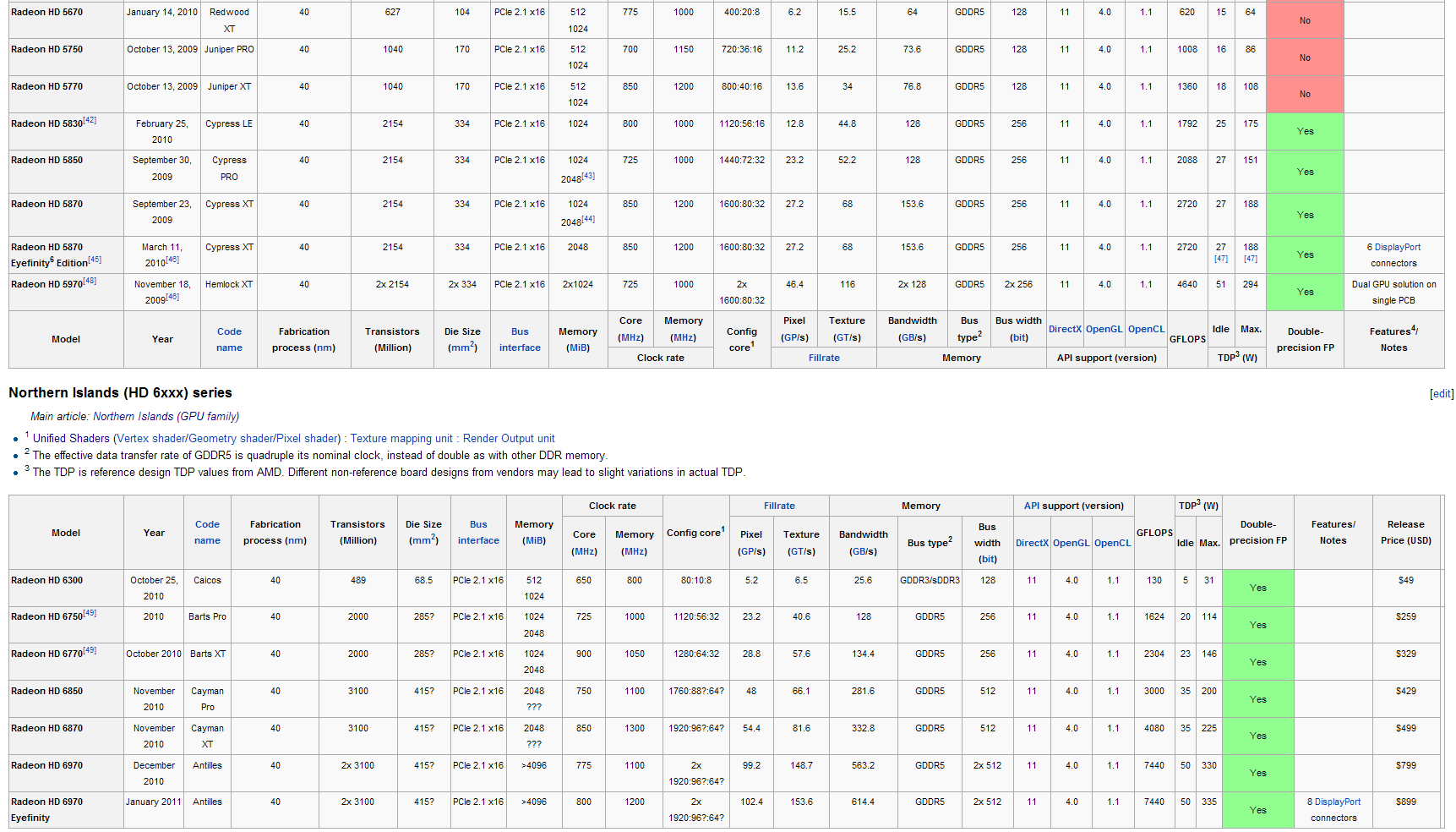Viewport: 1456px width, 832px height.
Task: Open reference 42 next to Radeon HD 5830
Action: [x=90, y=120]
